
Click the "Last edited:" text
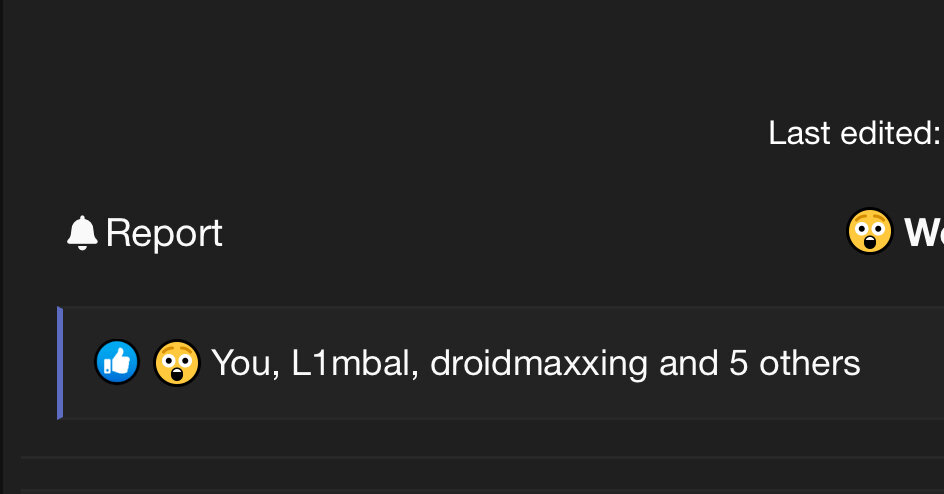click(x=854, y=132)
